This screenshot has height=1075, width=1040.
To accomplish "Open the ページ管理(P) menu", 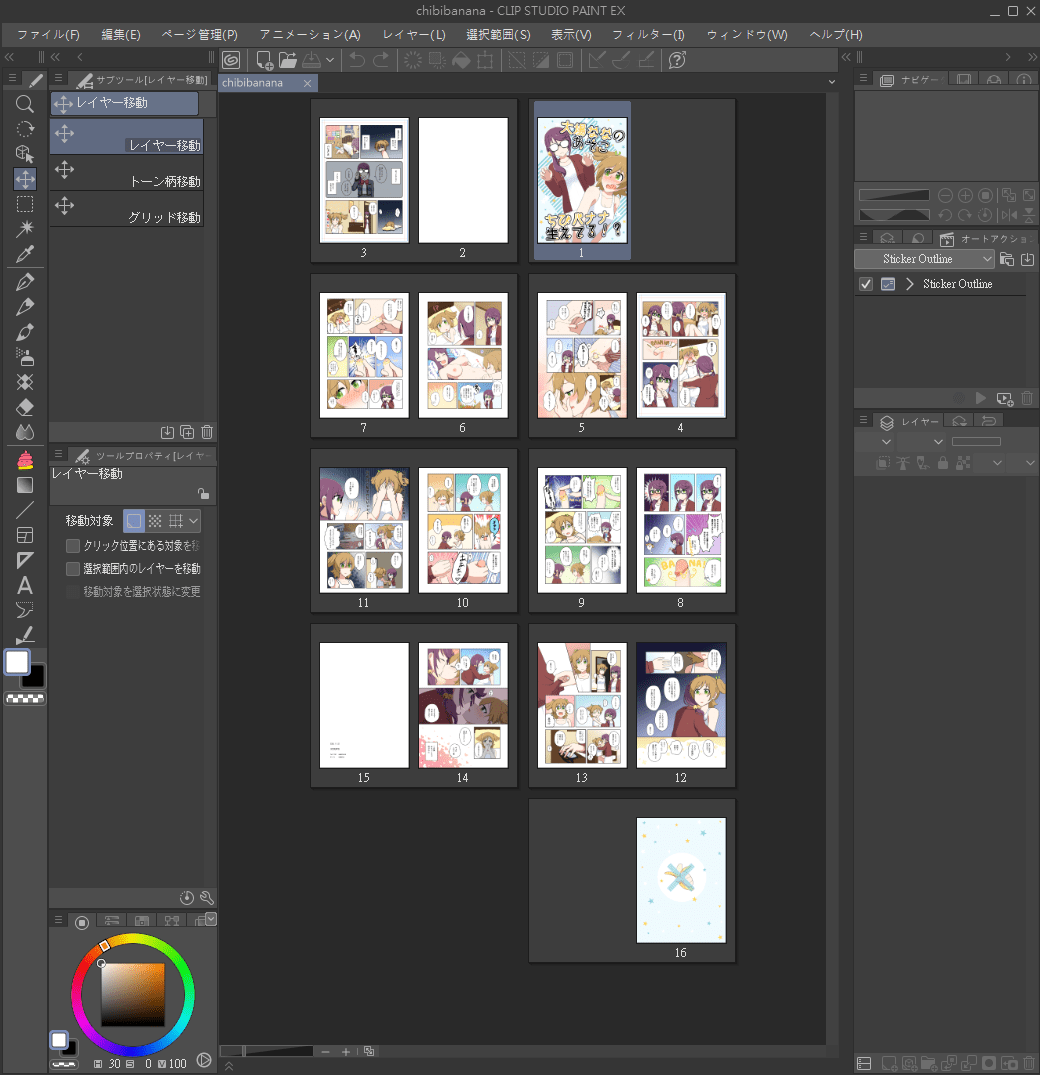I will 199,34.
